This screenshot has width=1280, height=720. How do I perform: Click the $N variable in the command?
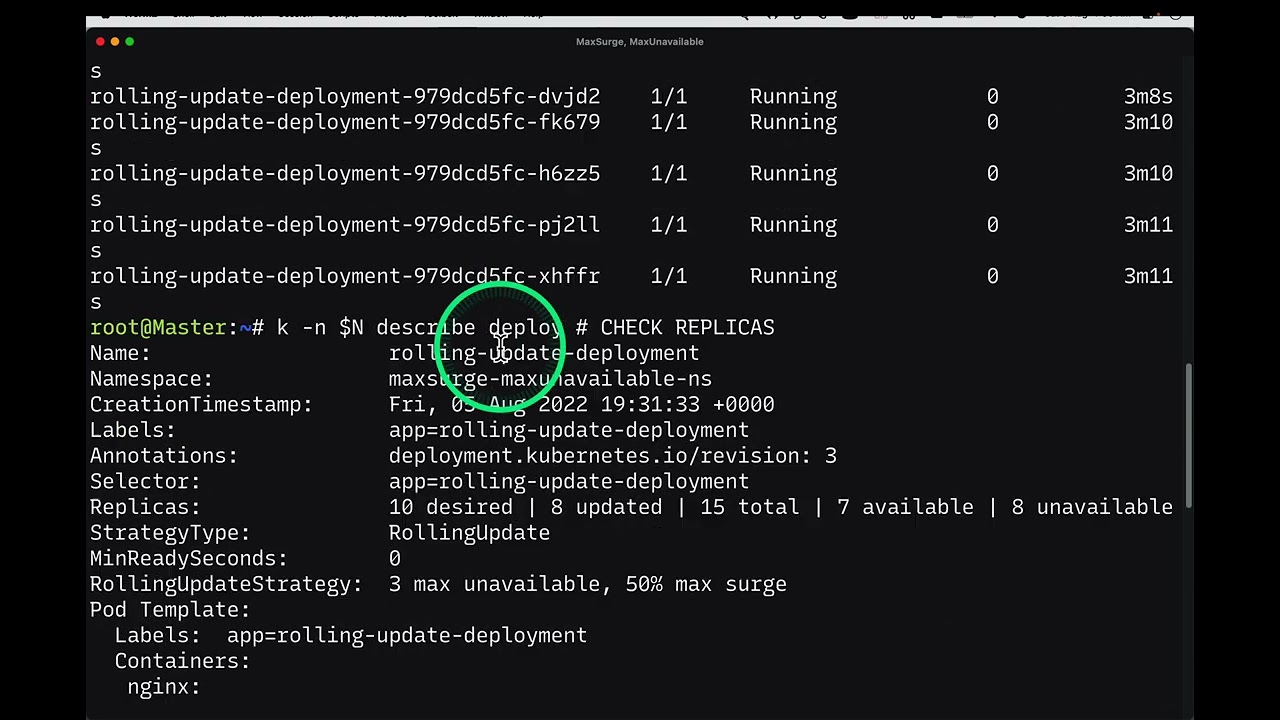click(x=351, y=328)
